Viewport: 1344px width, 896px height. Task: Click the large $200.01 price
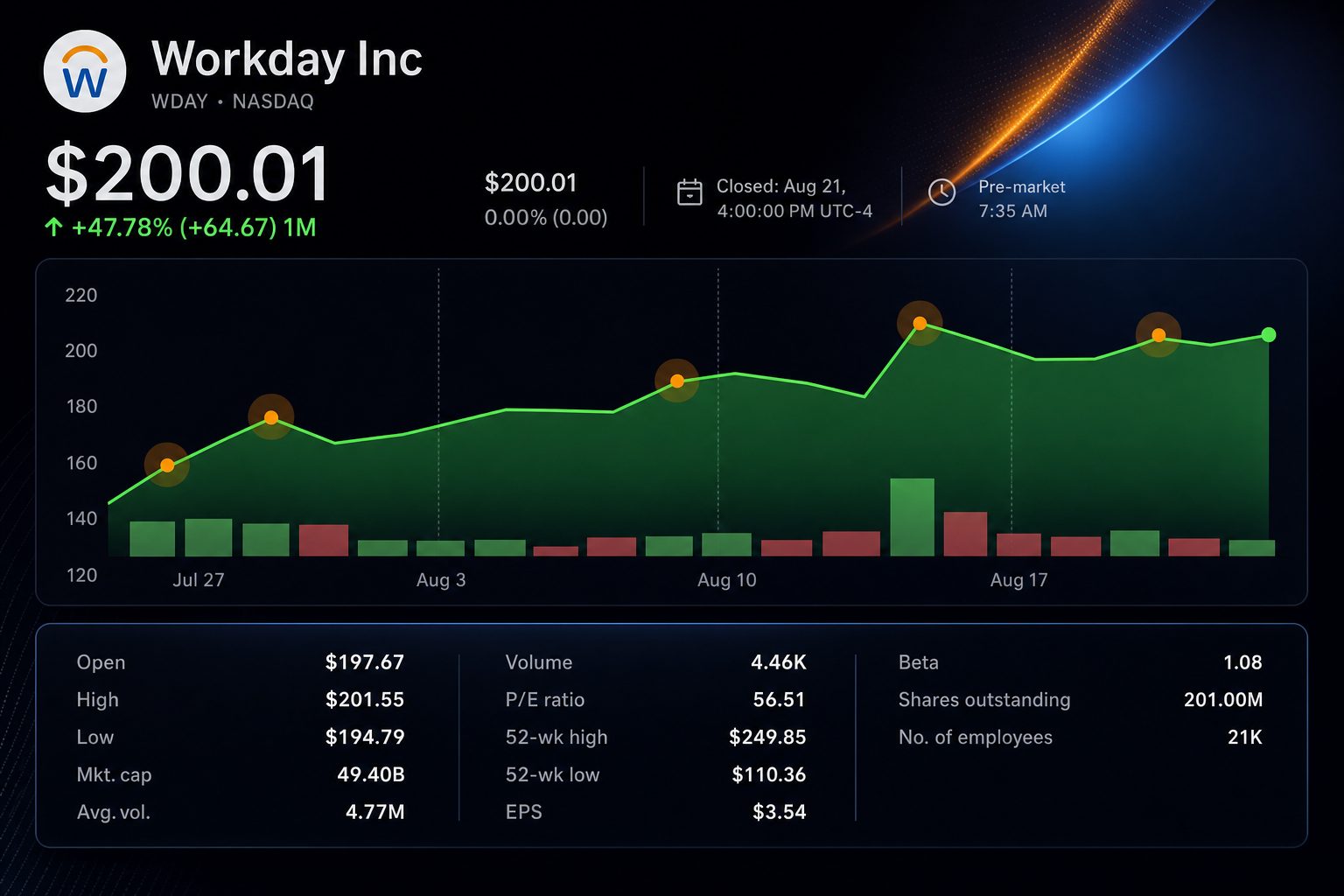[x=187, y=174]
